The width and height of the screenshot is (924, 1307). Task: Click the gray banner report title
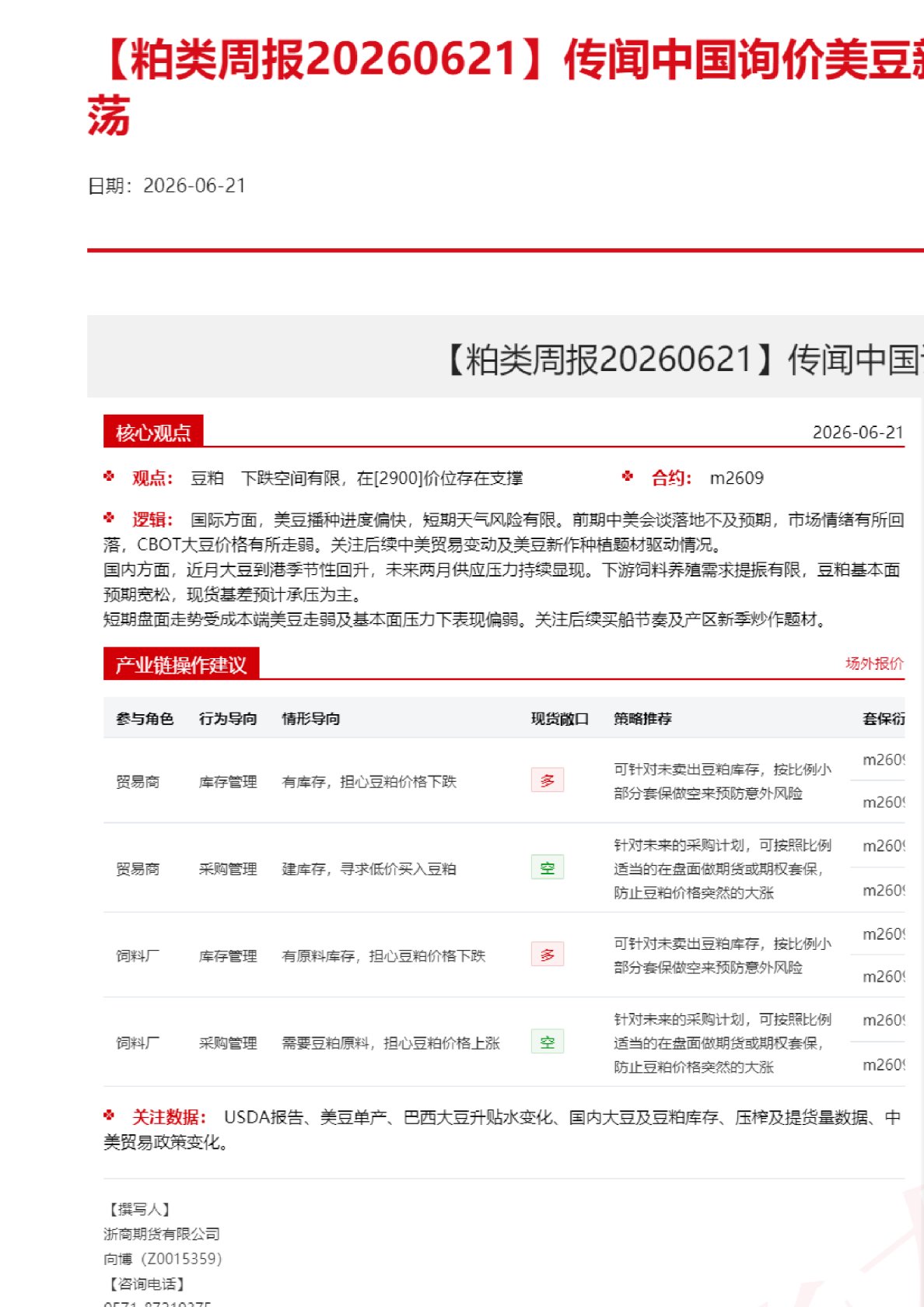[x=682, y=359]
